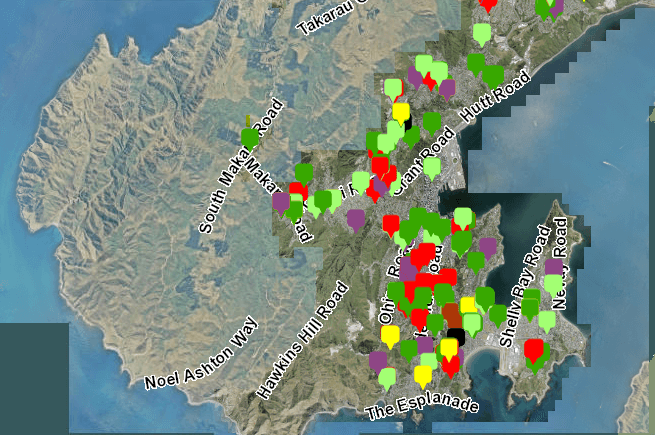
Task: Click the purple marker southwest of Ohiro yellow marker
Action: (378, 362)
